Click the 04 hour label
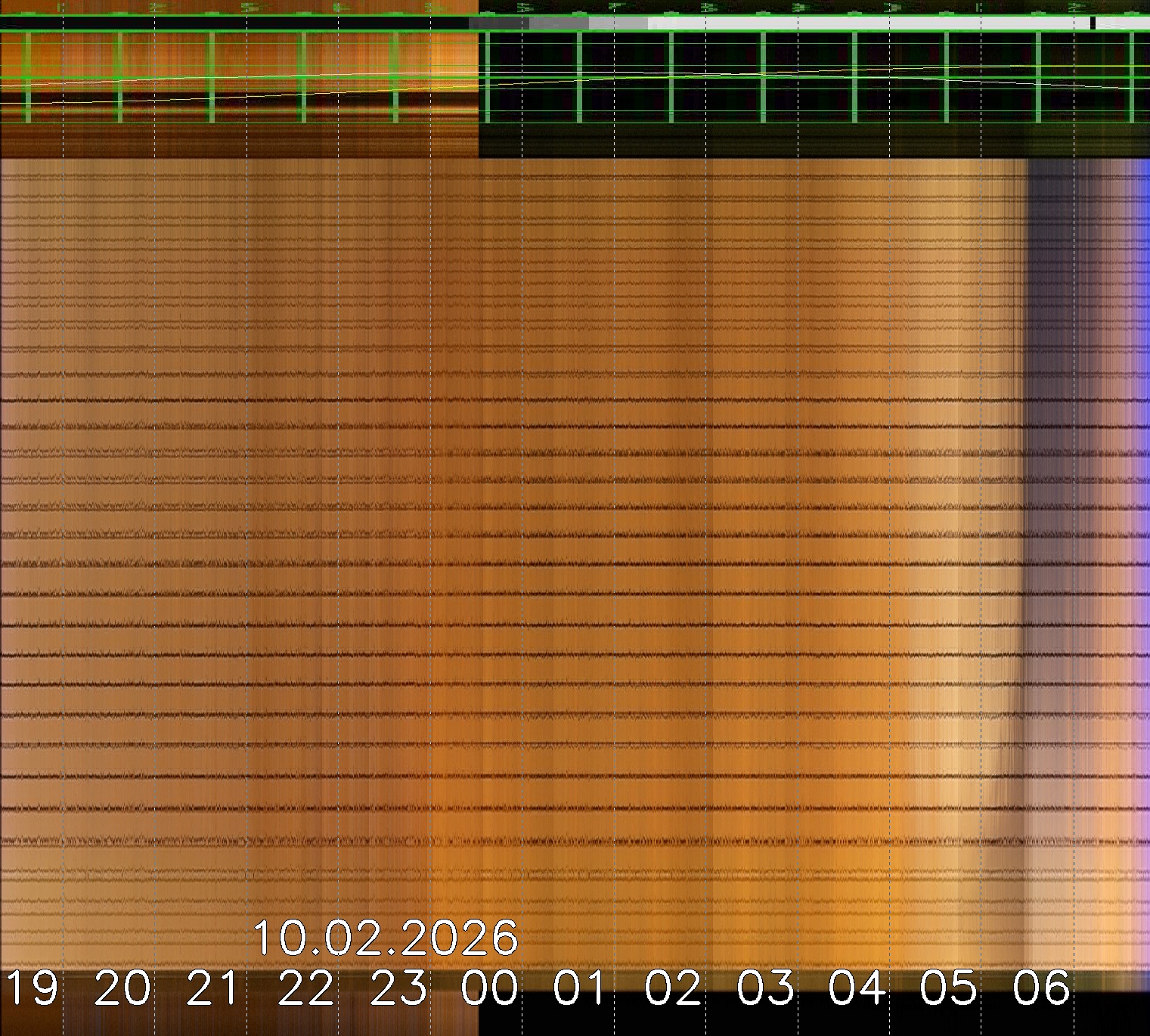Screen dimensions: 1150x1036 (857, 988)
